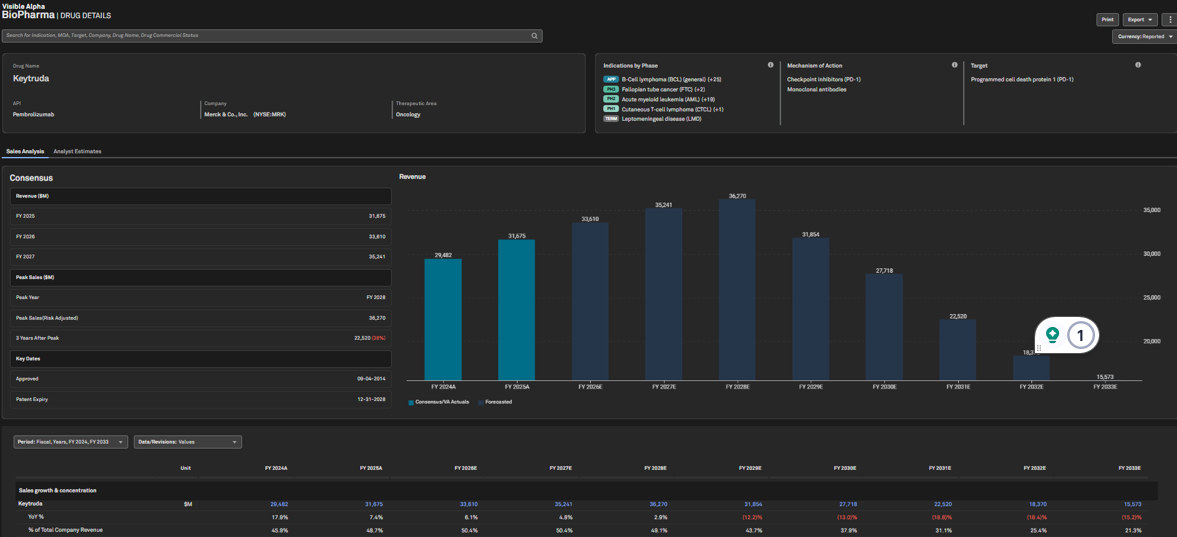Toggle the Forecasted legend series
The height and width of the screenshot is (537, 1177).
(497, 402)
